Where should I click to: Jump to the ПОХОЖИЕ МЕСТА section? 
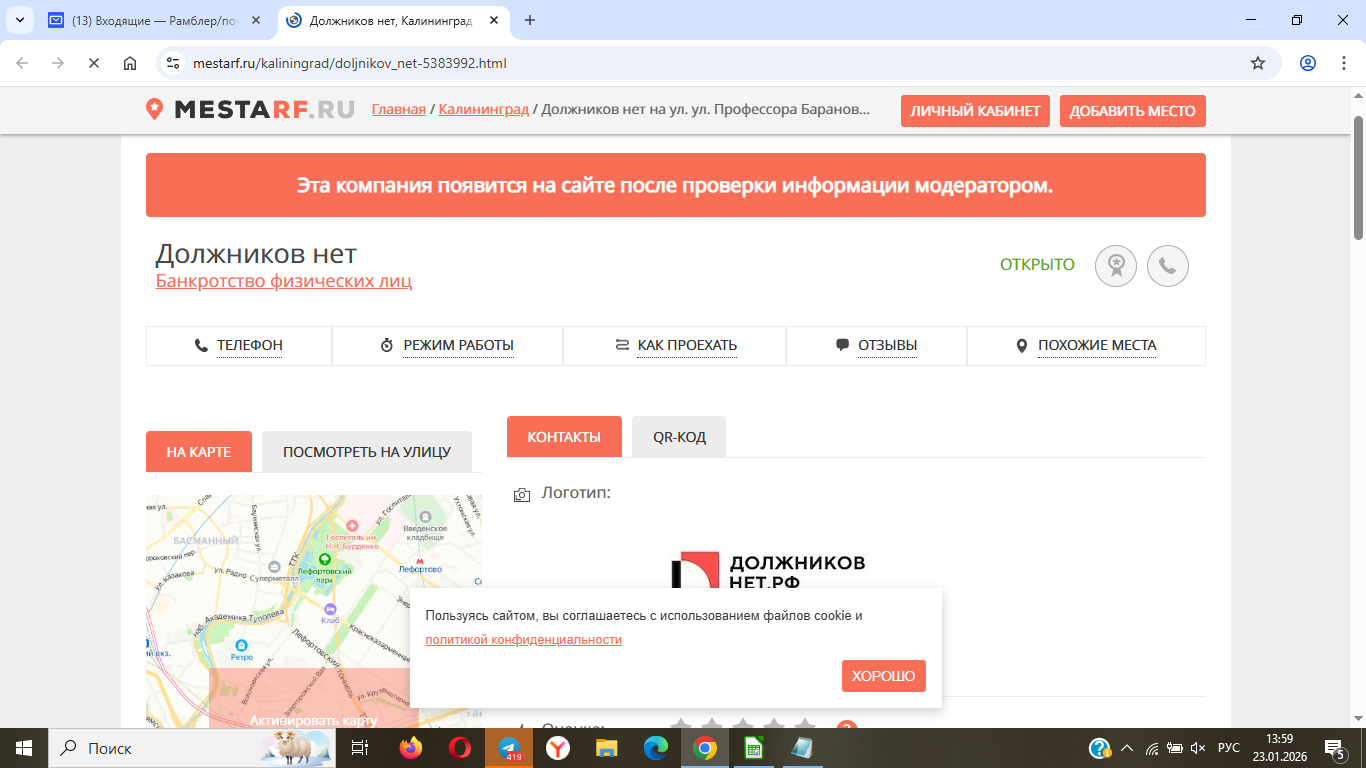[1086, 346]
